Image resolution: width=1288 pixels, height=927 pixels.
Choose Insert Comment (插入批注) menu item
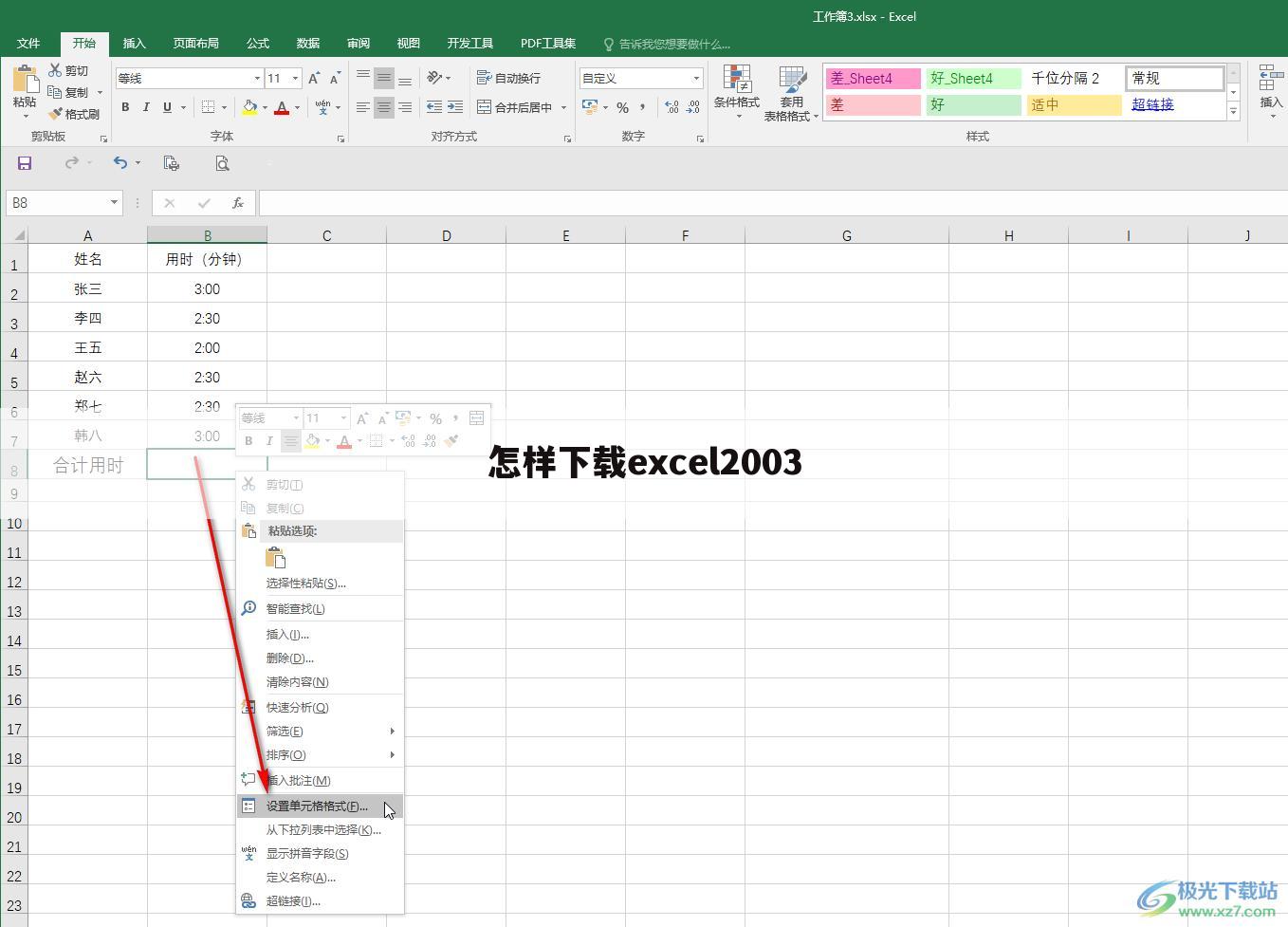321,780
